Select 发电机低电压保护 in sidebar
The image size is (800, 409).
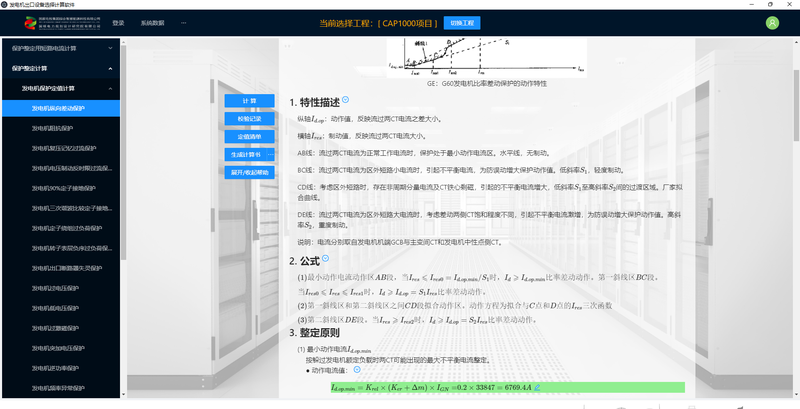pos(61,308)
